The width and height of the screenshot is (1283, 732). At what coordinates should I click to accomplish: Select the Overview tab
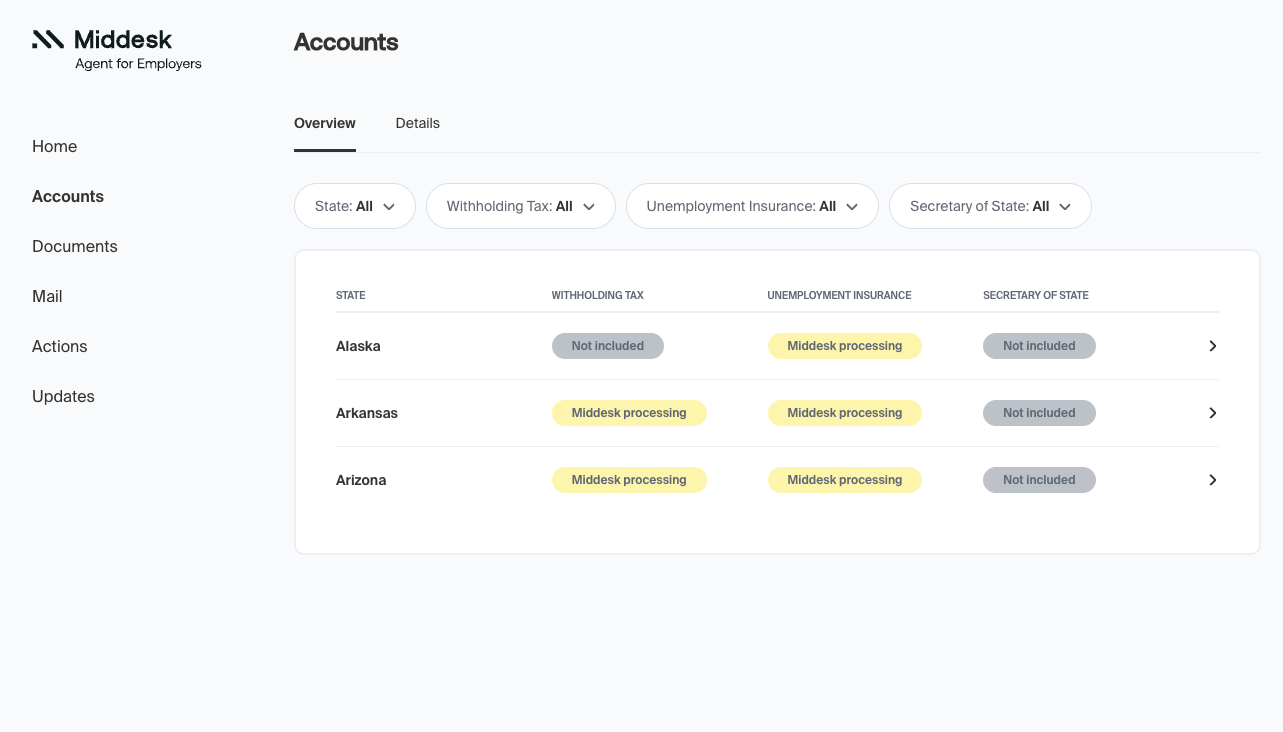tap(325, 123)
